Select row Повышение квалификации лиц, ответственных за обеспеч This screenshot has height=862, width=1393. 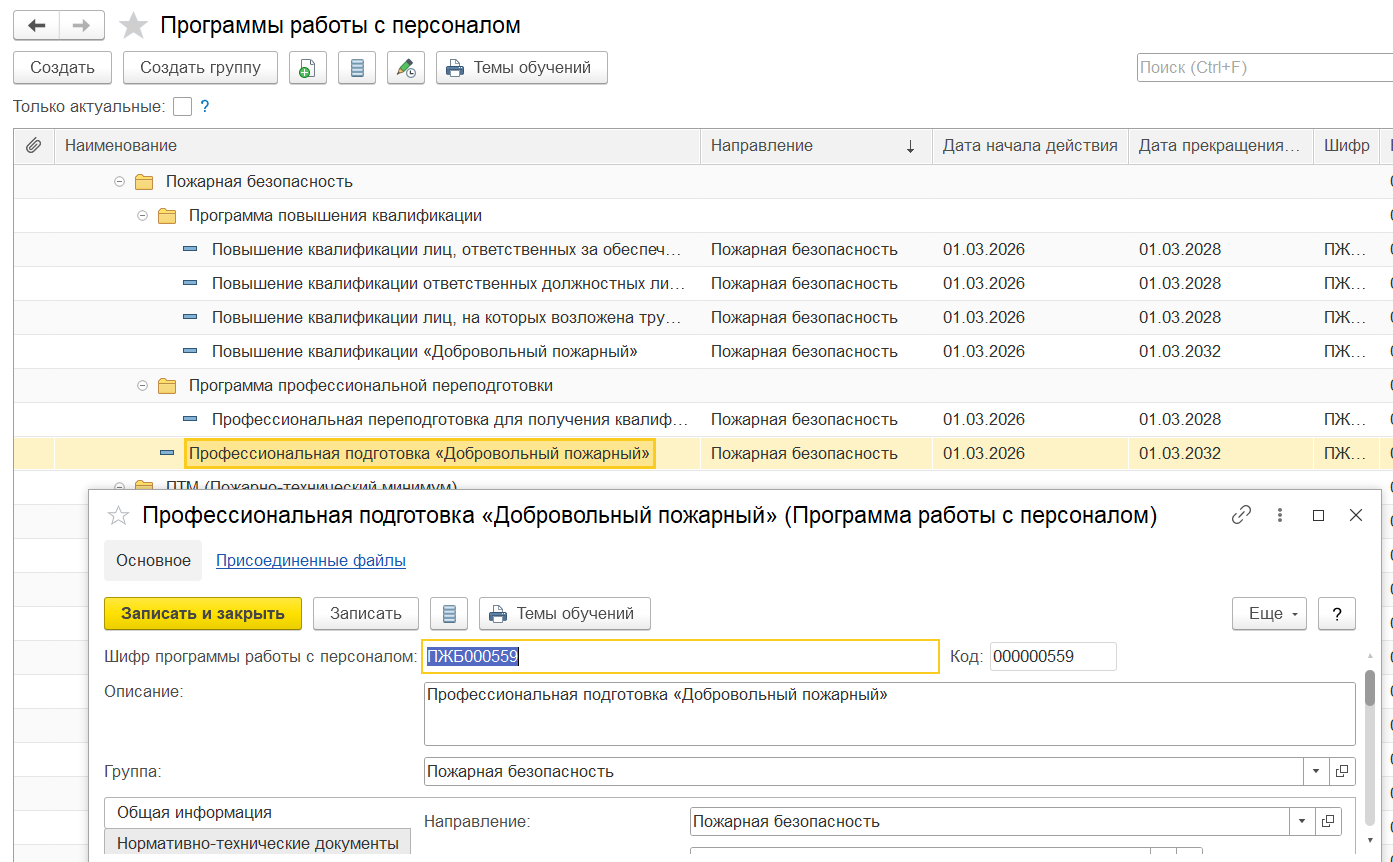702,250
